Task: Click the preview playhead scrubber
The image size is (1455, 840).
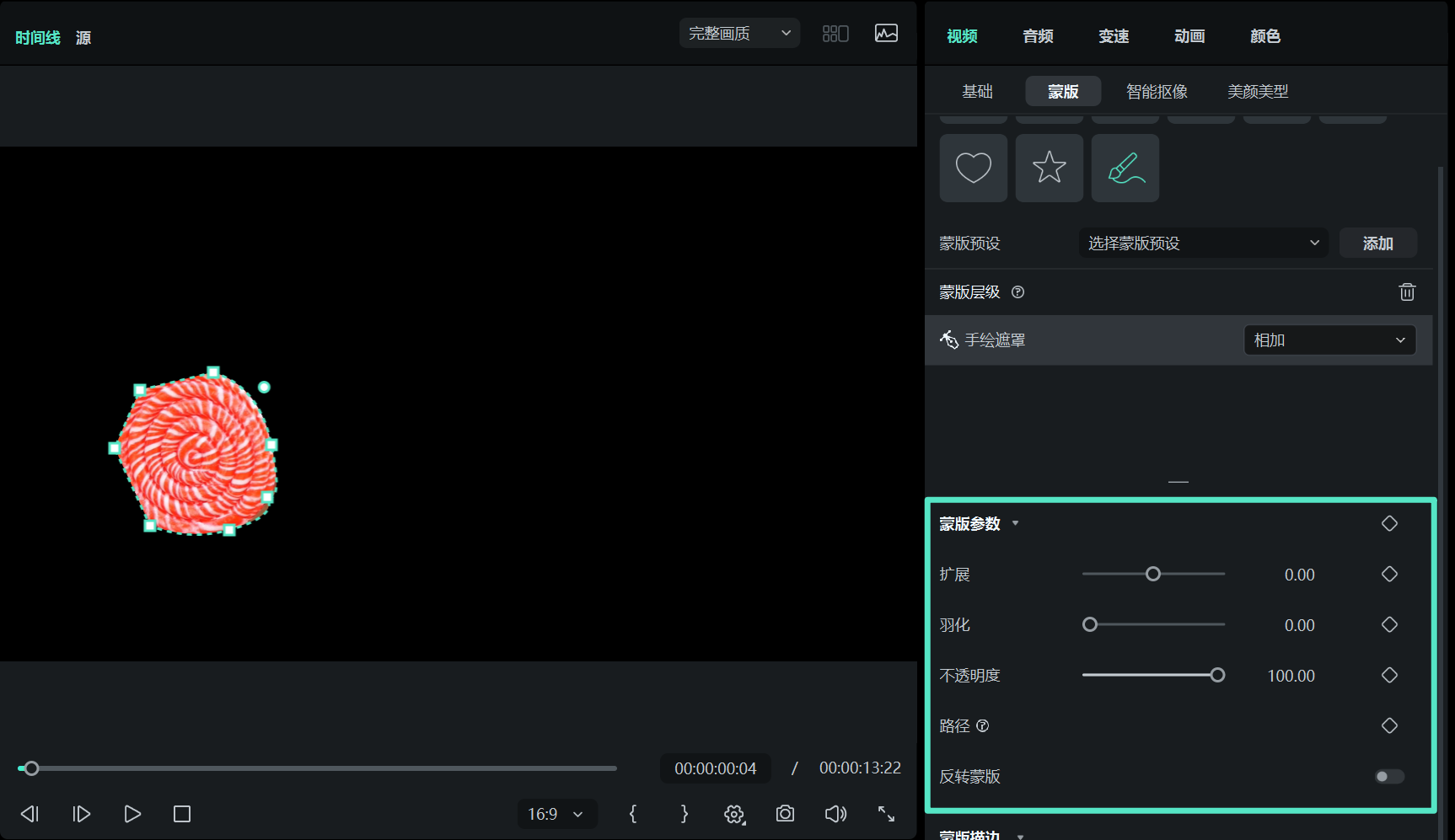Action: pos(31,768)
